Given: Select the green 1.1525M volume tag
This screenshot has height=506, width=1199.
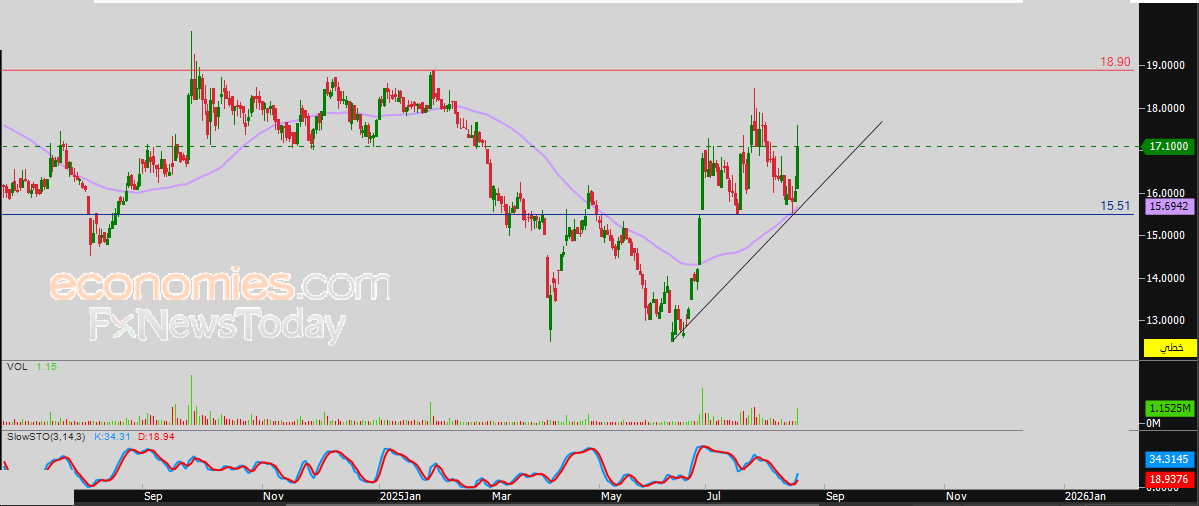Looking at the screenshot, I should [x=1169, y=409].
